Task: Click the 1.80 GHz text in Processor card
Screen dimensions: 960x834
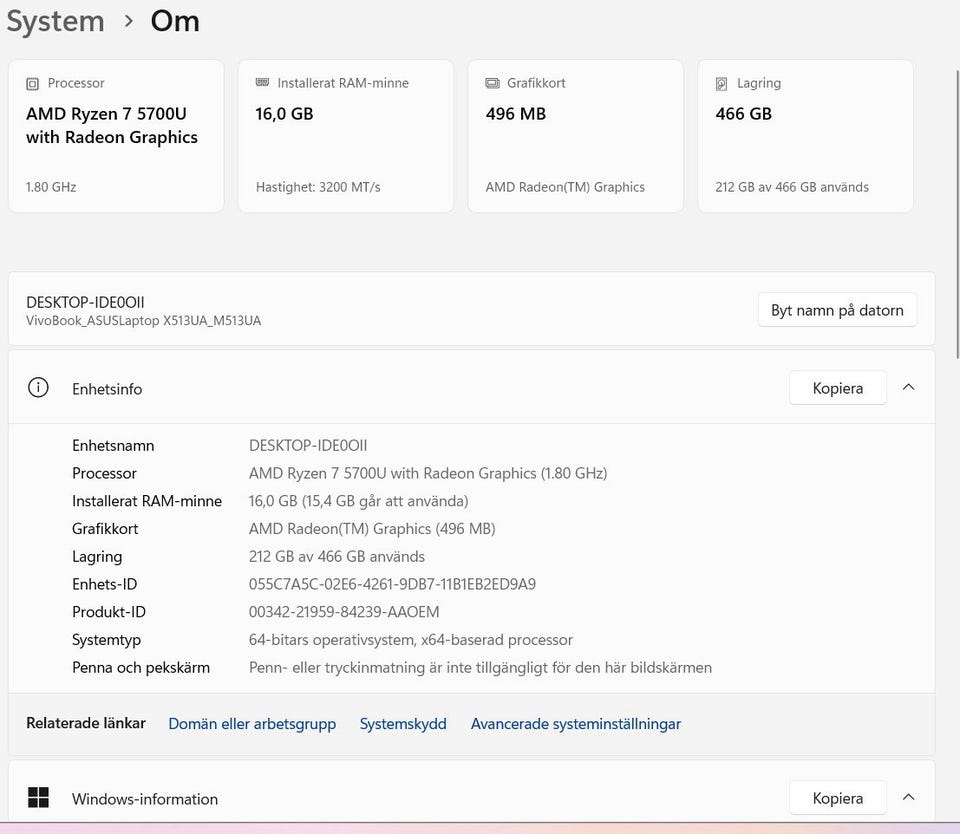Action: pyautogui.click(x=51, y=187)
